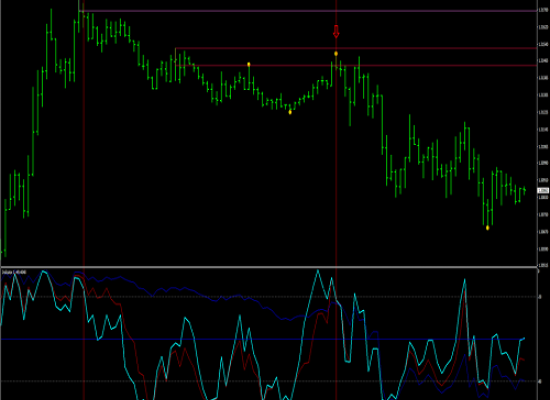550x400 pixels.
Task: Click the upper dotted level in the indicator
Action: (x=269, y=297)
